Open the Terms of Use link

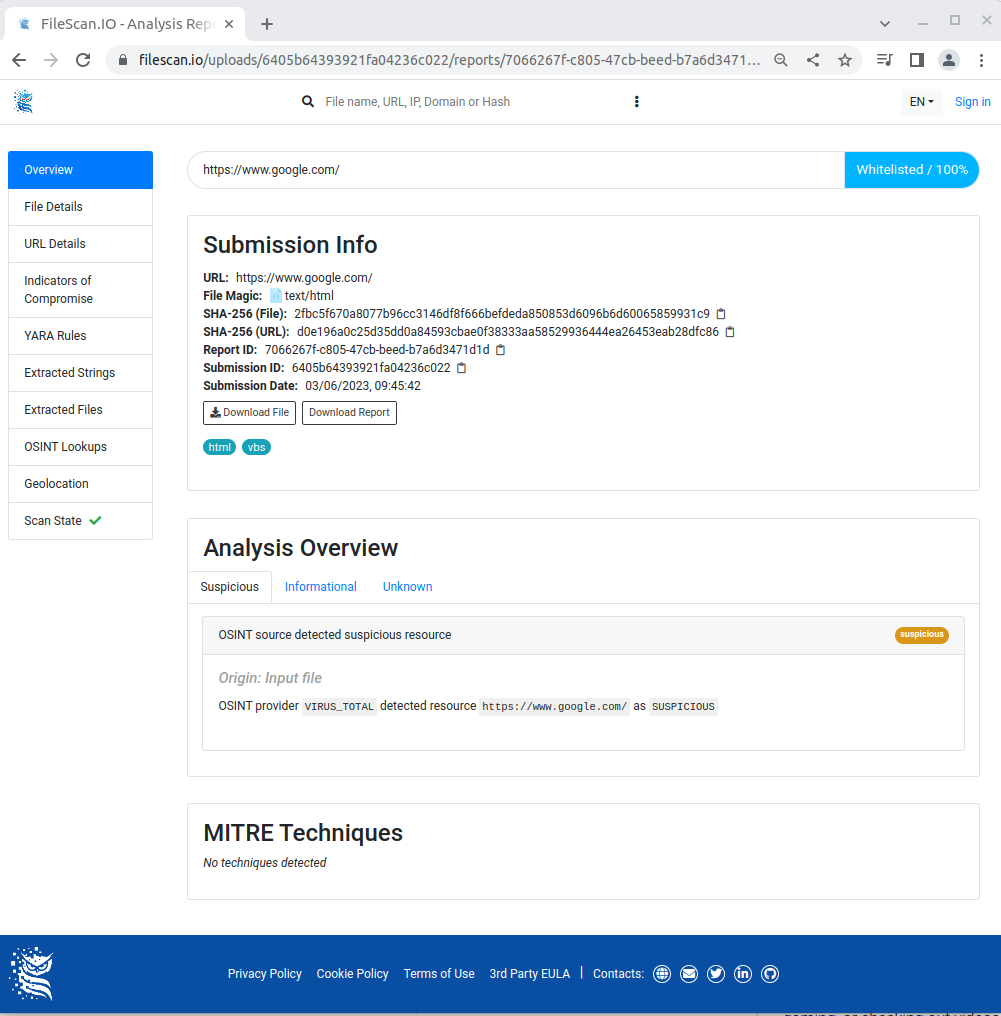point(439,974)
